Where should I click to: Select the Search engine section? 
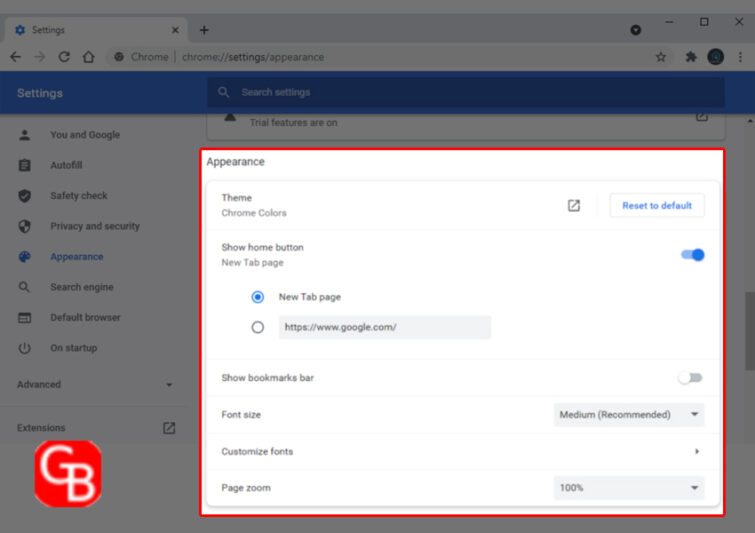(82, 287)
